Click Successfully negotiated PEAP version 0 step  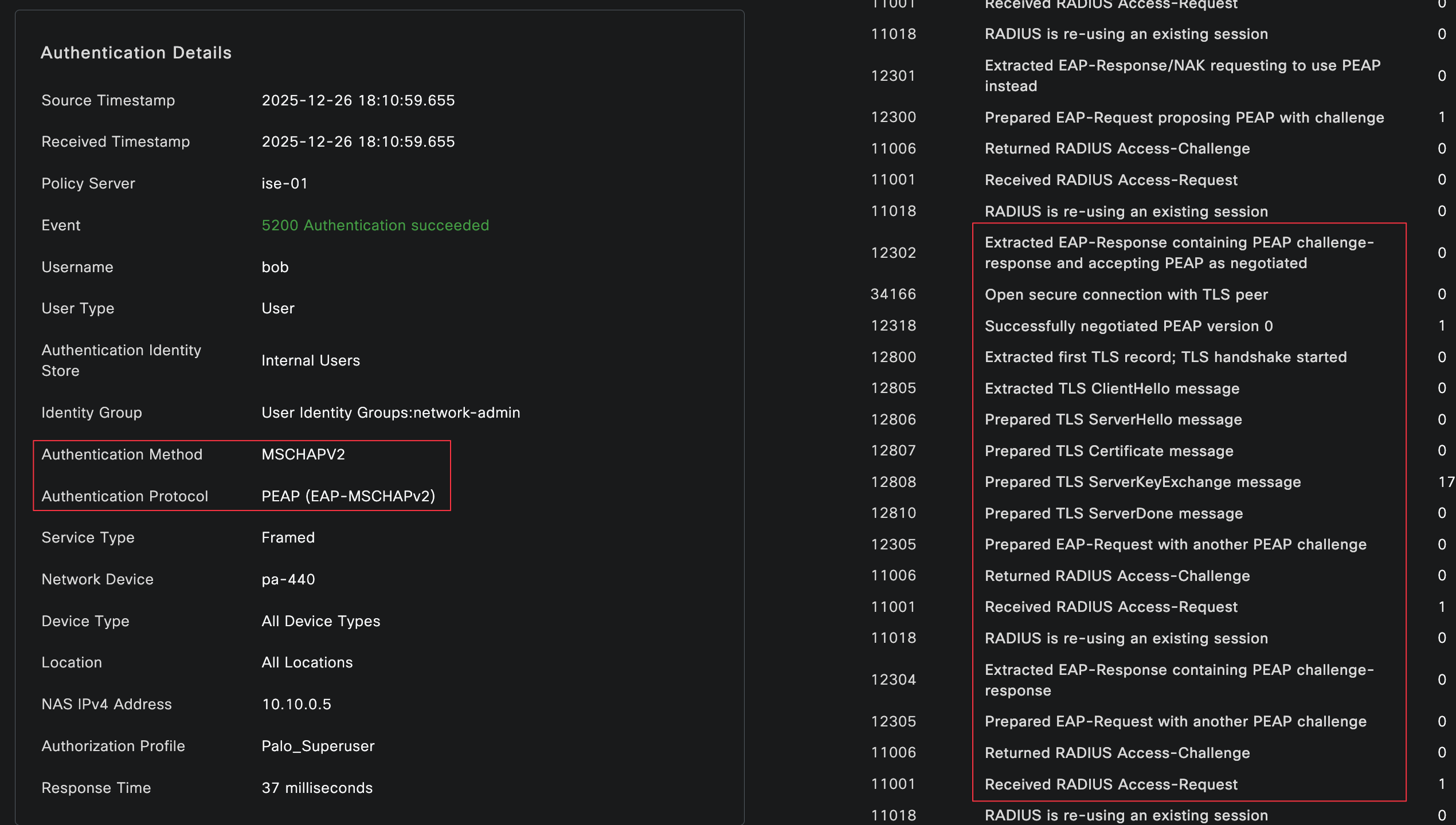pyautogui.click(x=1128, y=326)
